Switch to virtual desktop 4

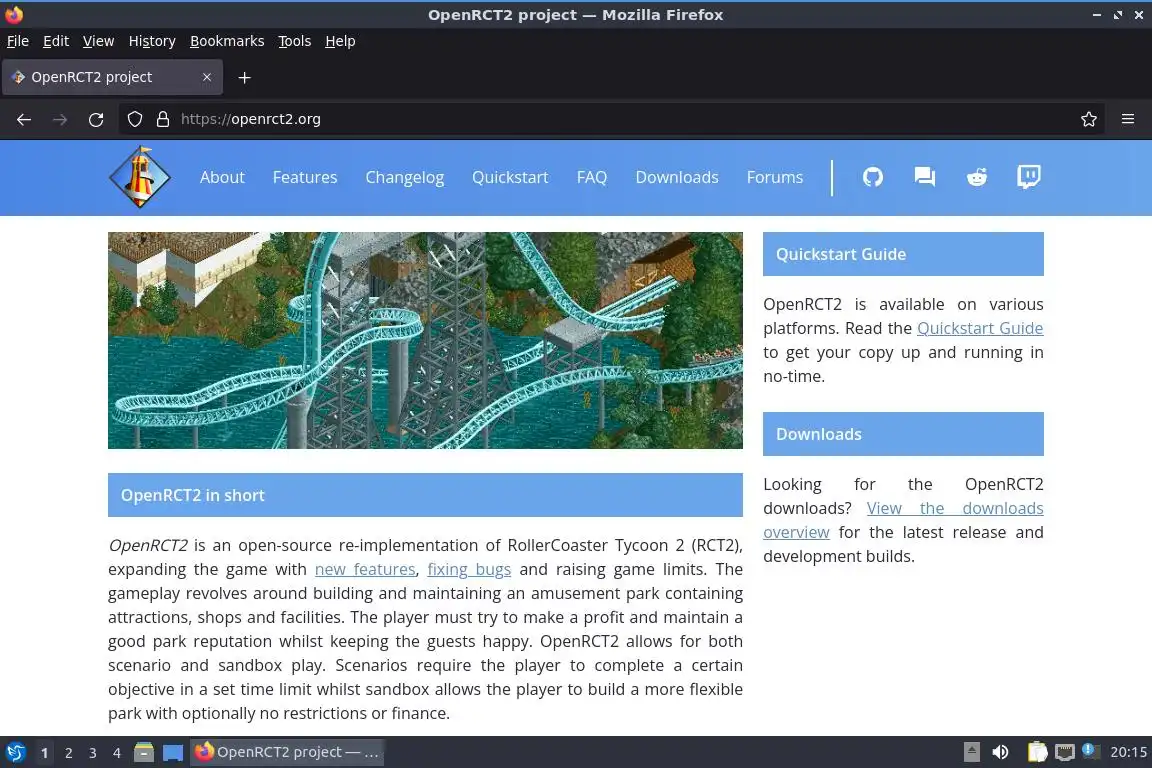117,753
